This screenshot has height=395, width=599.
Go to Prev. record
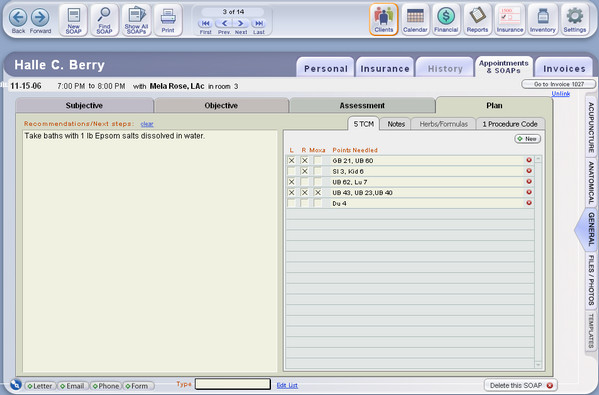click(x=224, y=23)
